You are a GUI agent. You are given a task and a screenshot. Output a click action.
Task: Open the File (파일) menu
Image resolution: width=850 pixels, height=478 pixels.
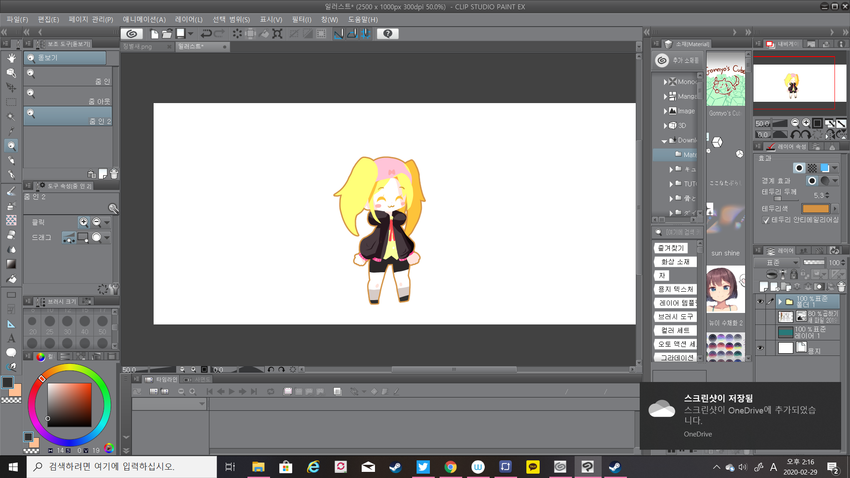(17, 20)
